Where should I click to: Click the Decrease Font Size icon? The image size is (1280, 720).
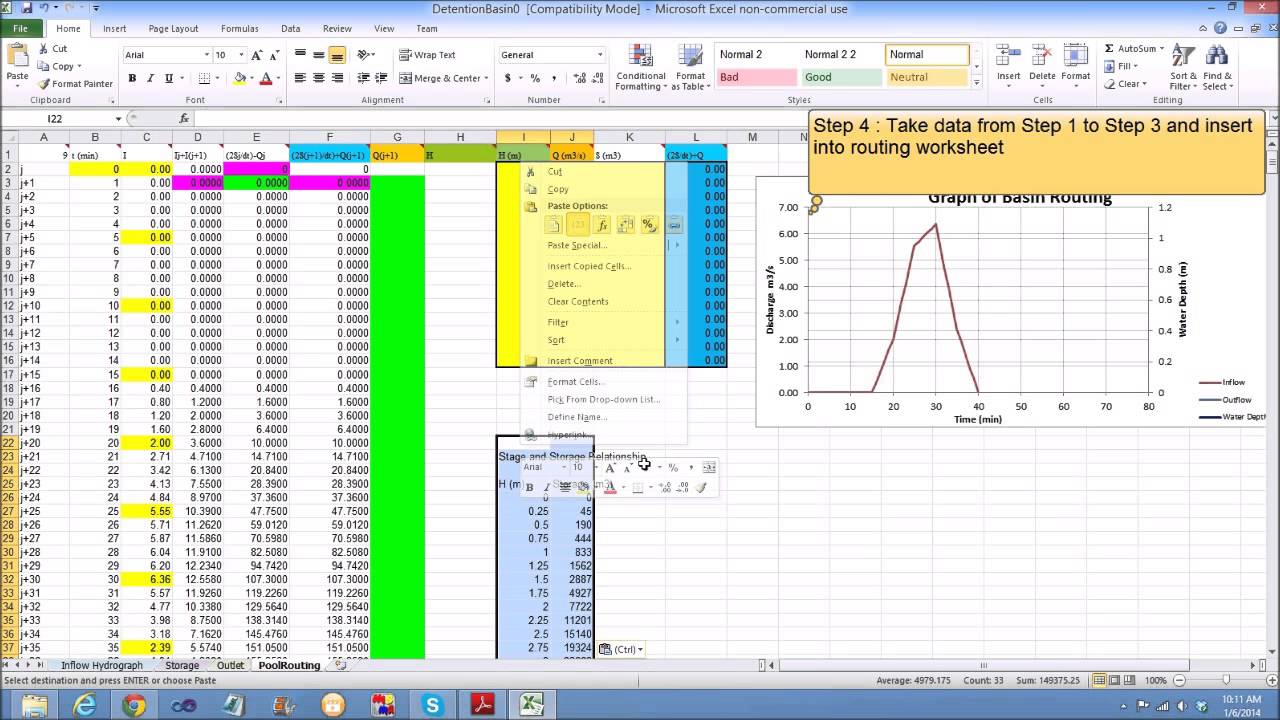274,55
